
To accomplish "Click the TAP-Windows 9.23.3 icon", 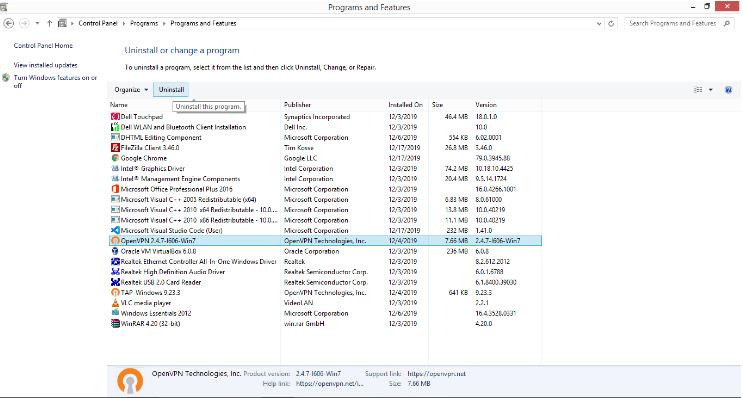I will [x=115, y=293].
